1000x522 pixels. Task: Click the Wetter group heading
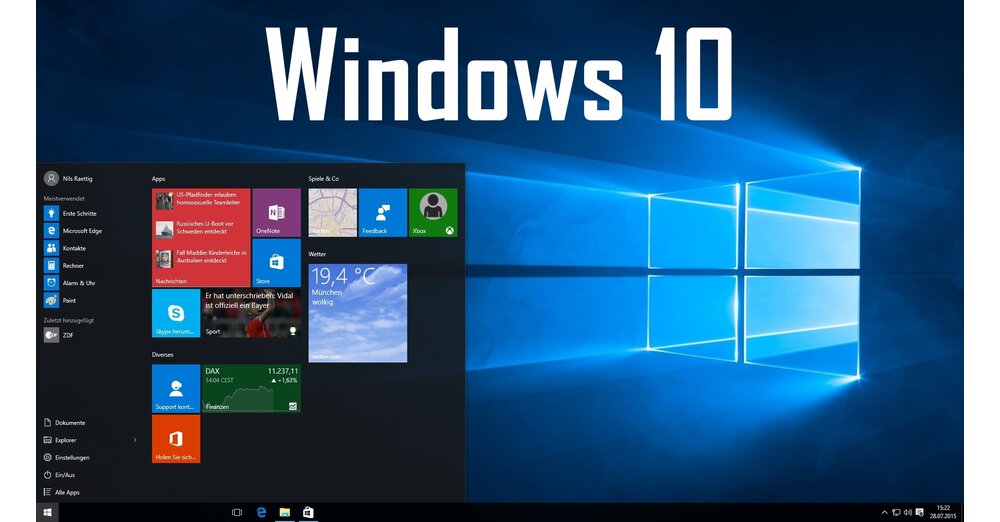tap(318, 254)
